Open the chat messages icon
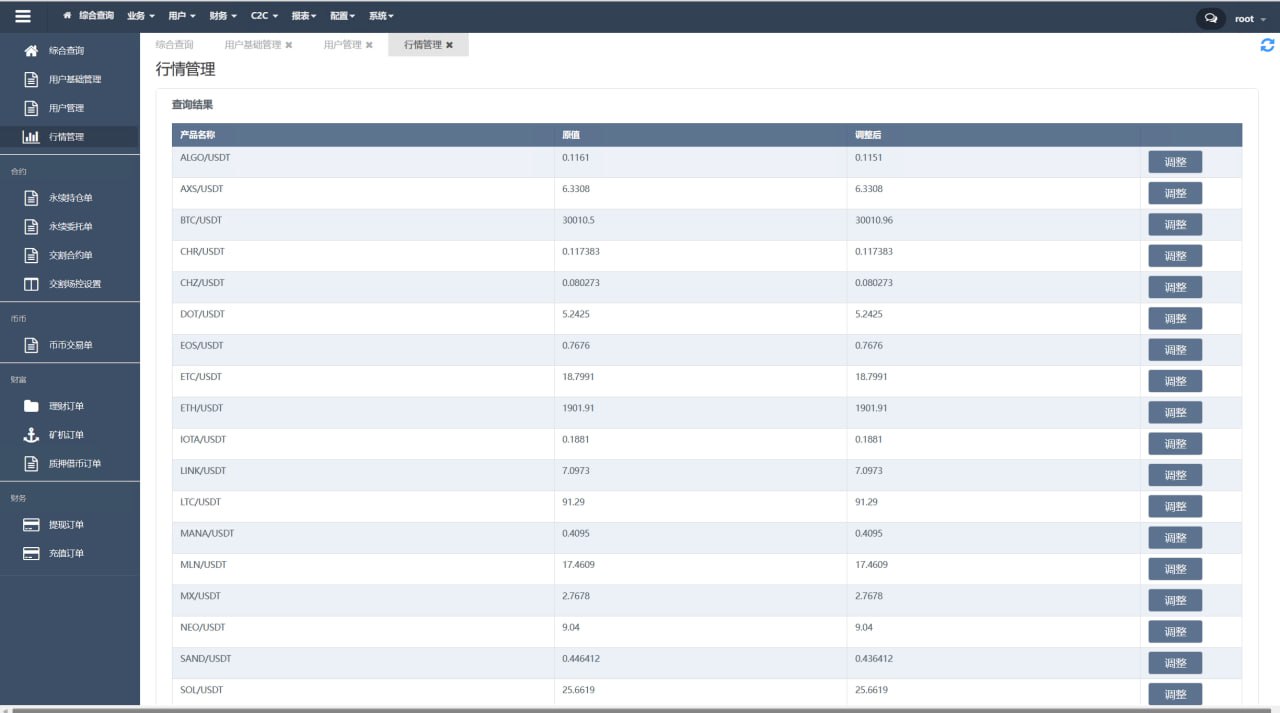Screen dimensions: 1280x713 click(1210, 18)
